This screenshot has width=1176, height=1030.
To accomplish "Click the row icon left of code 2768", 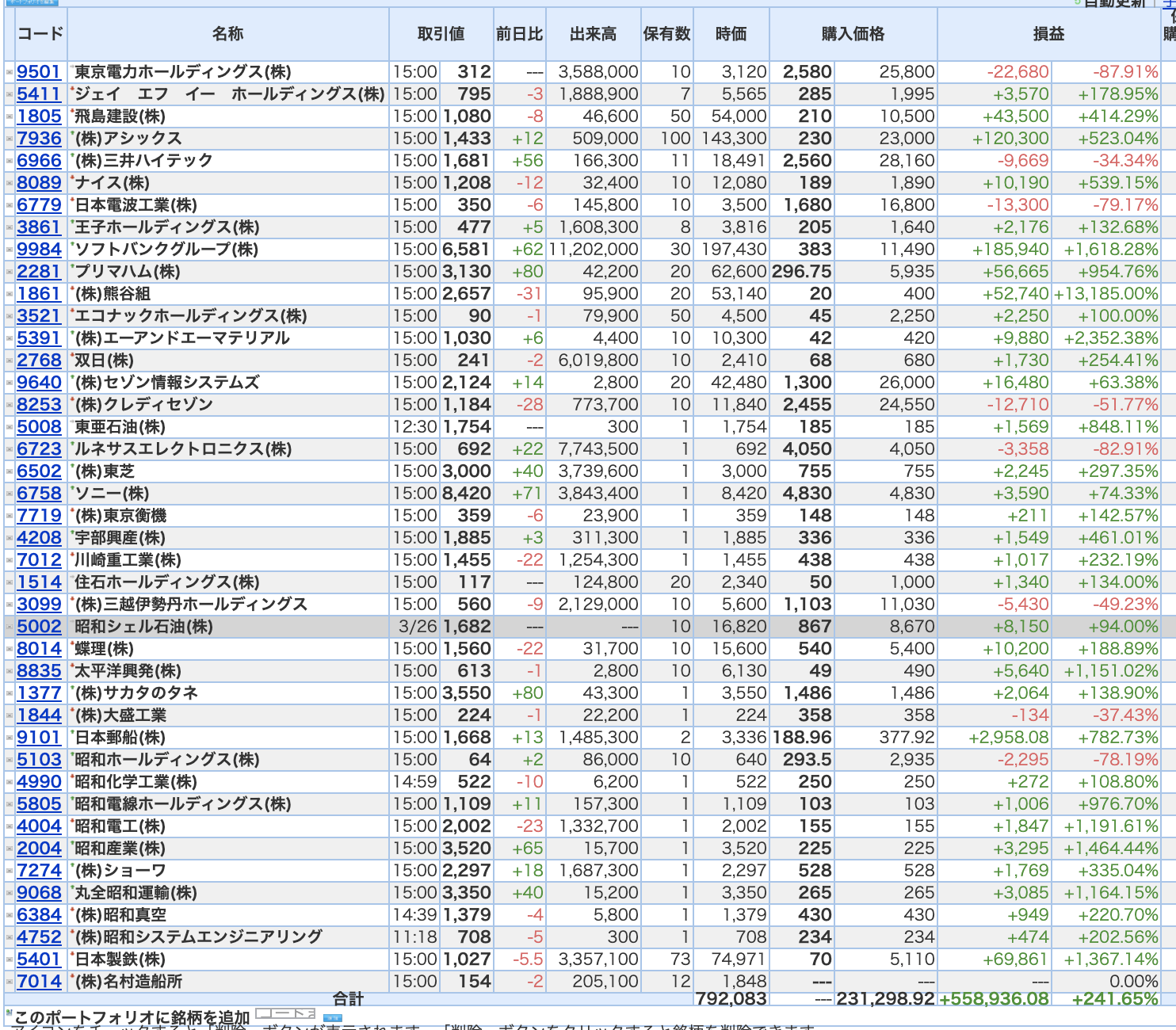I will click(x=10, y=360).
